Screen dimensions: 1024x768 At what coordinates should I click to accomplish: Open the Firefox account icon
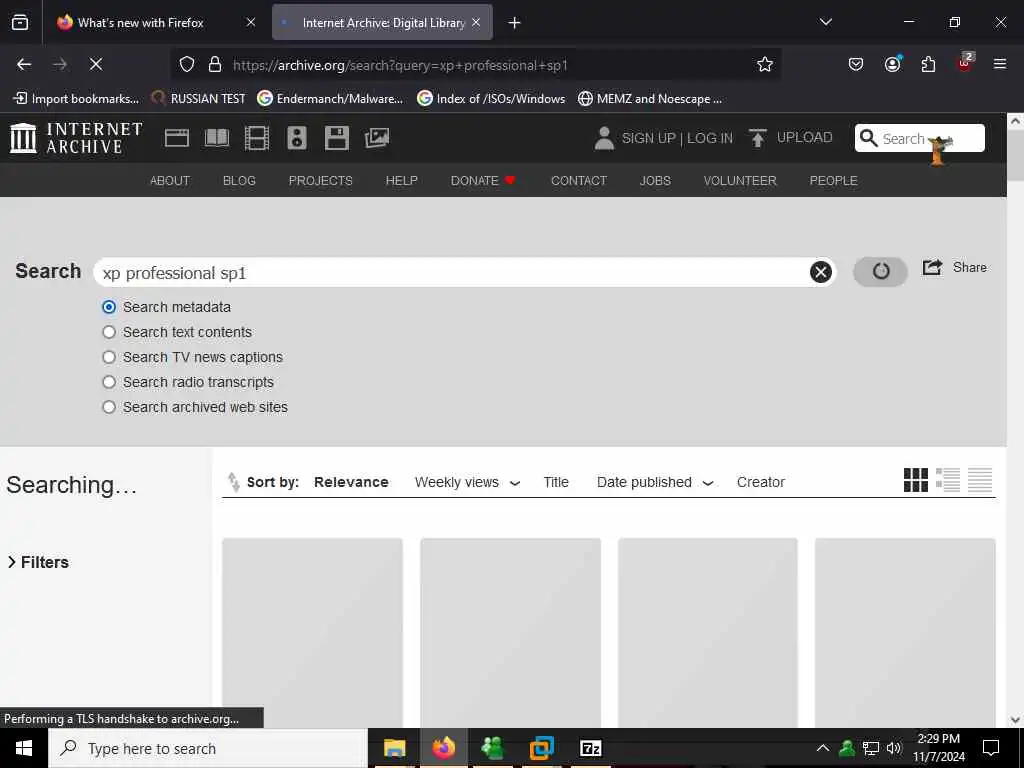(892, 64)
